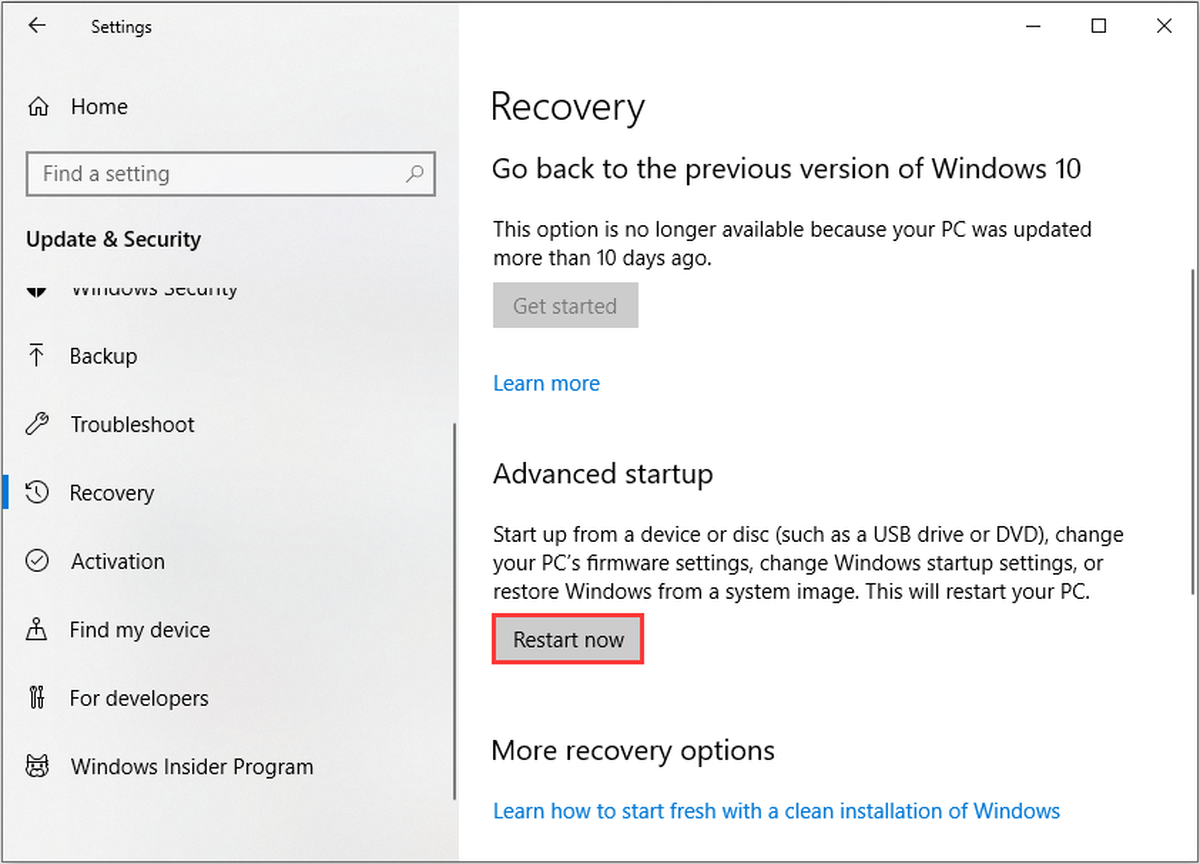The height and width of the screenshot is (864, 1200).
Task: Click the Activation checkmark circle icon
Action: point(37,561)
